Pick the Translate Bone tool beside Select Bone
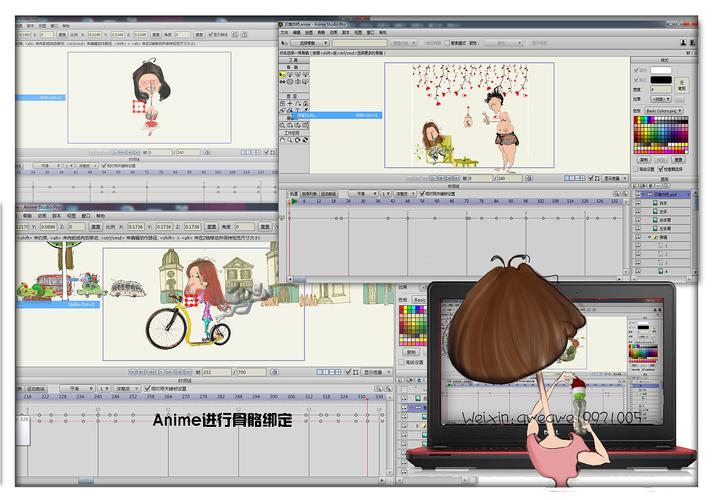 coord(290,75)
